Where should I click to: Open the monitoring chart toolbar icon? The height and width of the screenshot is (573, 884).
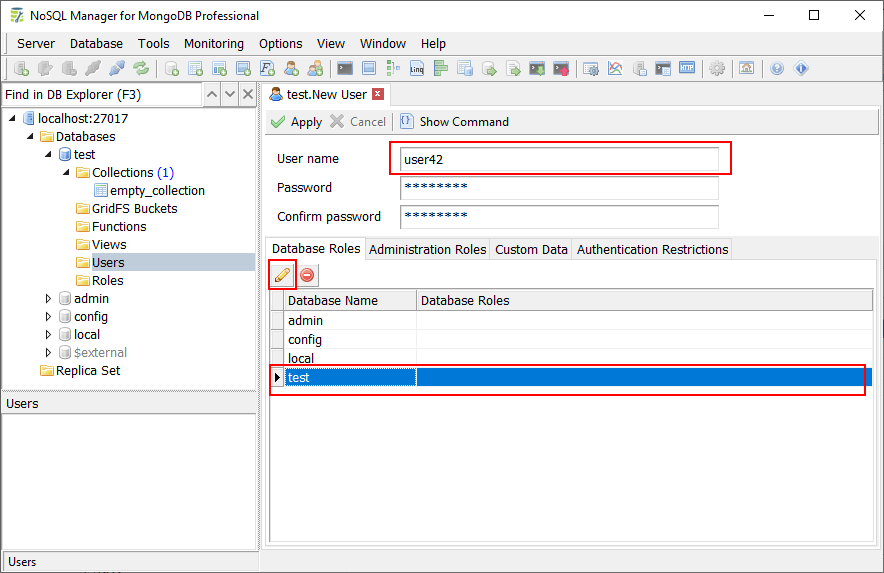point(615,69)
